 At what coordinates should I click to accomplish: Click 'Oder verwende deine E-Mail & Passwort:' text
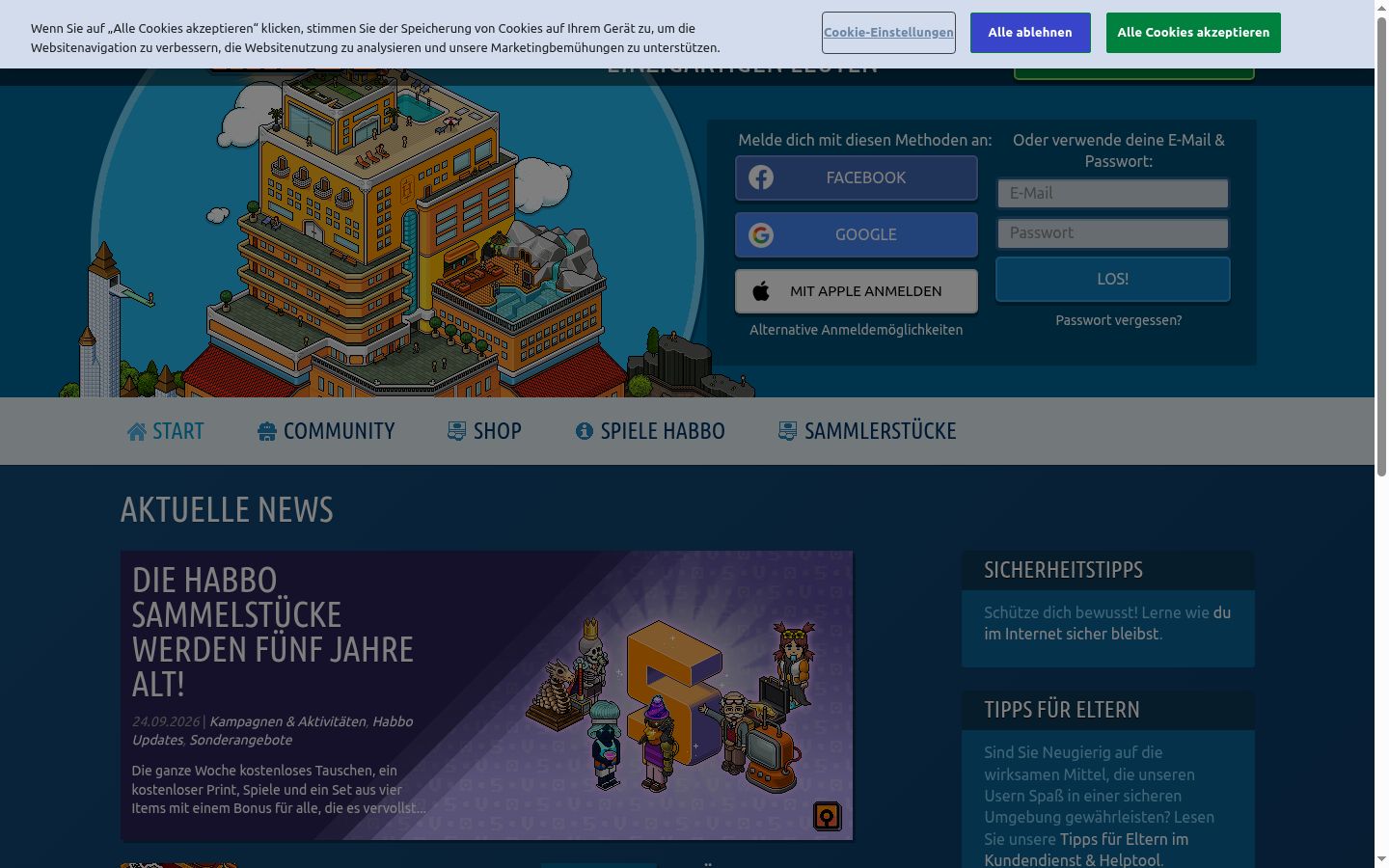1119,150
